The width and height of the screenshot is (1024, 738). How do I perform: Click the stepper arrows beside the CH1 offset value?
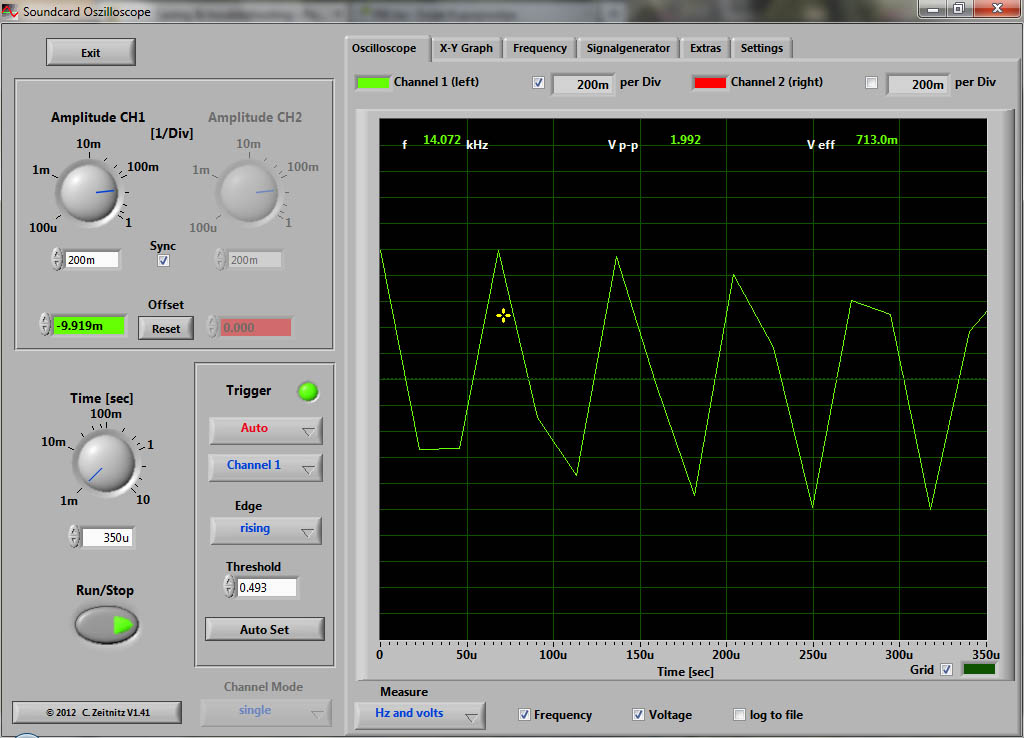[x=44, y=325]
